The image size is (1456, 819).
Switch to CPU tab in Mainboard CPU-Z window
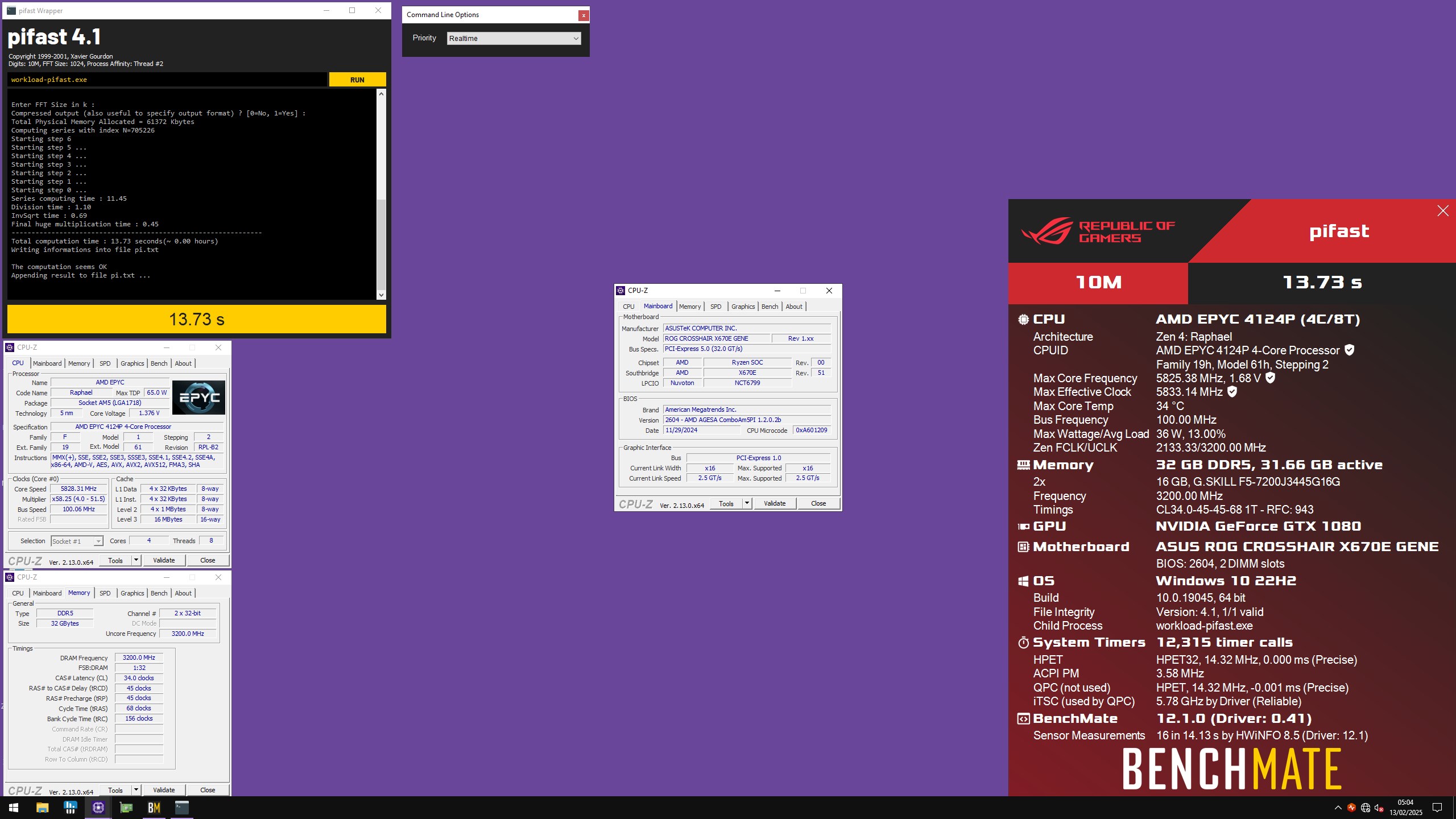[x=628, y=307]
